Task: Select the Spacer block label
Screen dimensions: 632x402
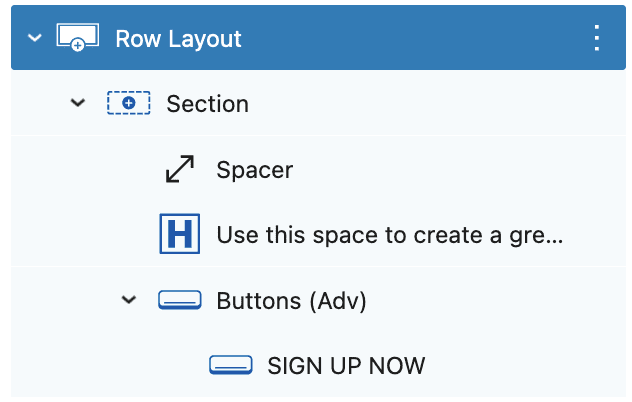Action: click(255, 170)
